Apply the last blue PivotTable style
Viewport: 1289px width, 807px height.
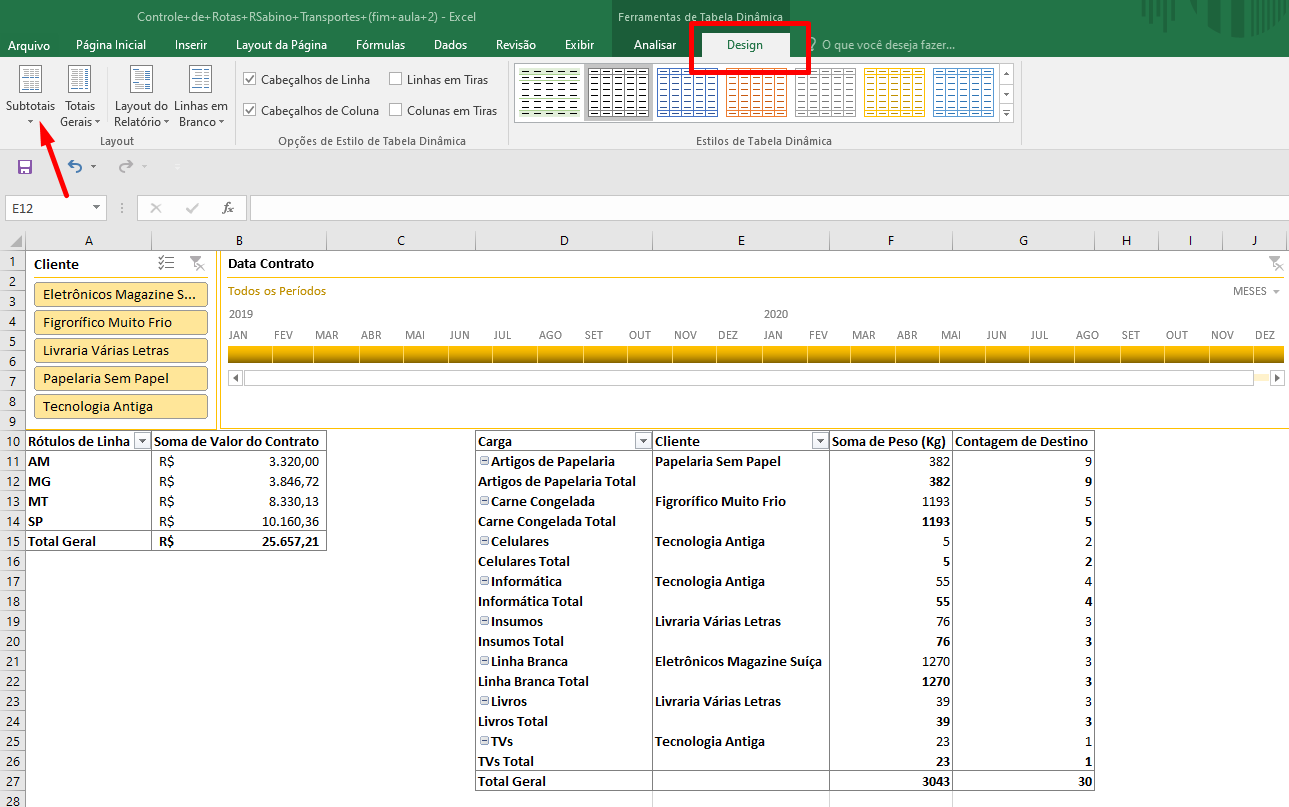(x=964, y=92)
